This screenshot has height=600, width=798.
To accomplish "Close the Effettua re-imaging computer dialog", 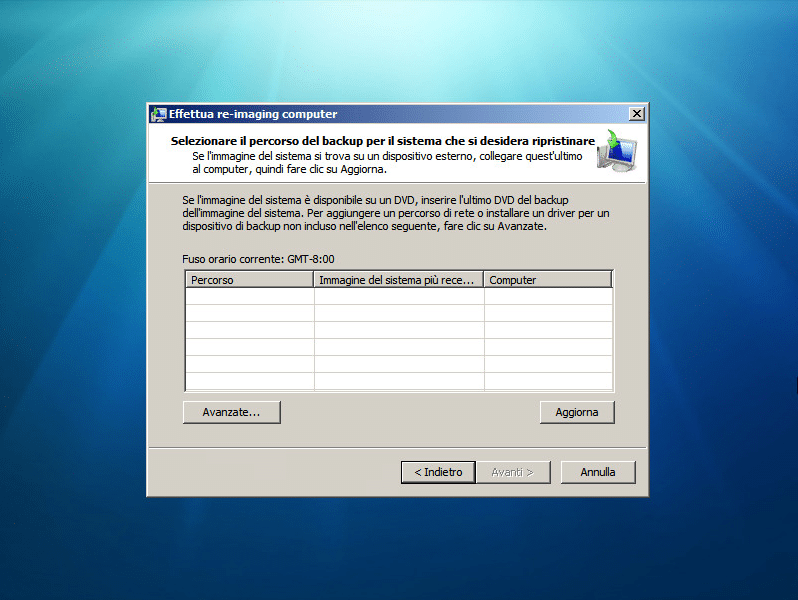I will [636, 114].
